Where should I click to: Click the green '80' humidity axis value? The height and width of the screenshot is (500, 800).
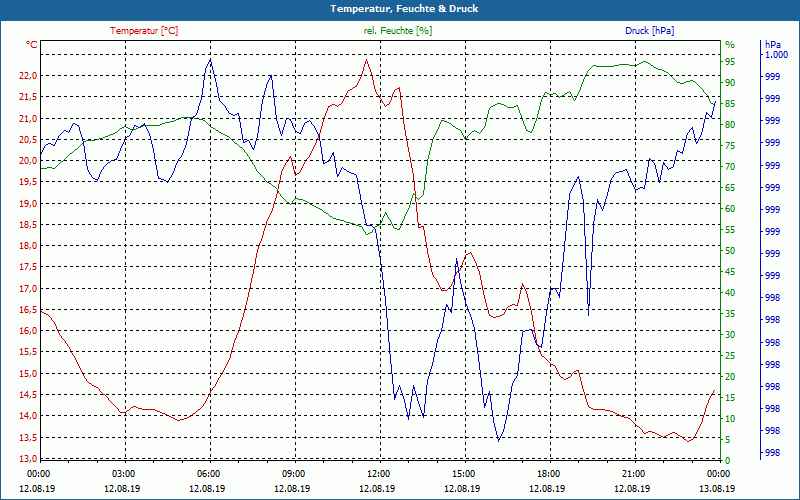click(730, 125)
